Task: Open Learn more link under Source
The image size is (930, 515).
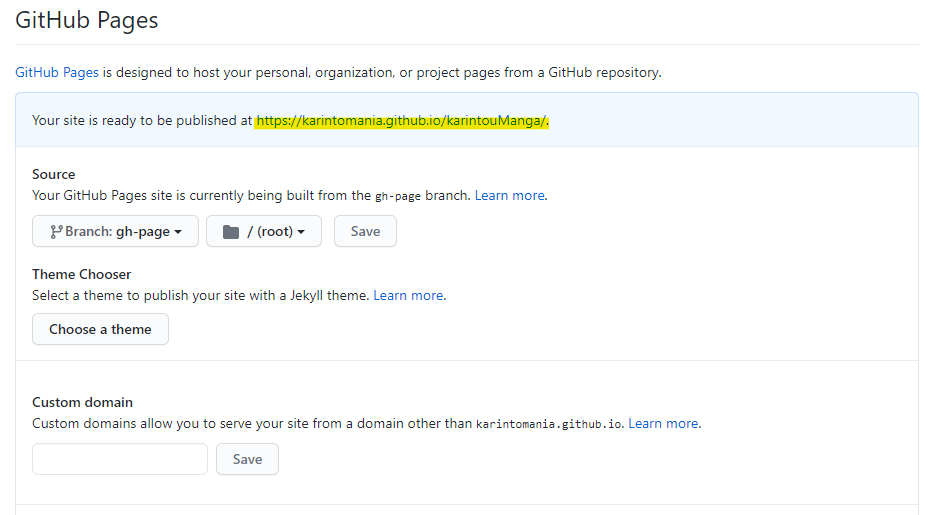Action: pyautogui.click(x=509, y=195)
